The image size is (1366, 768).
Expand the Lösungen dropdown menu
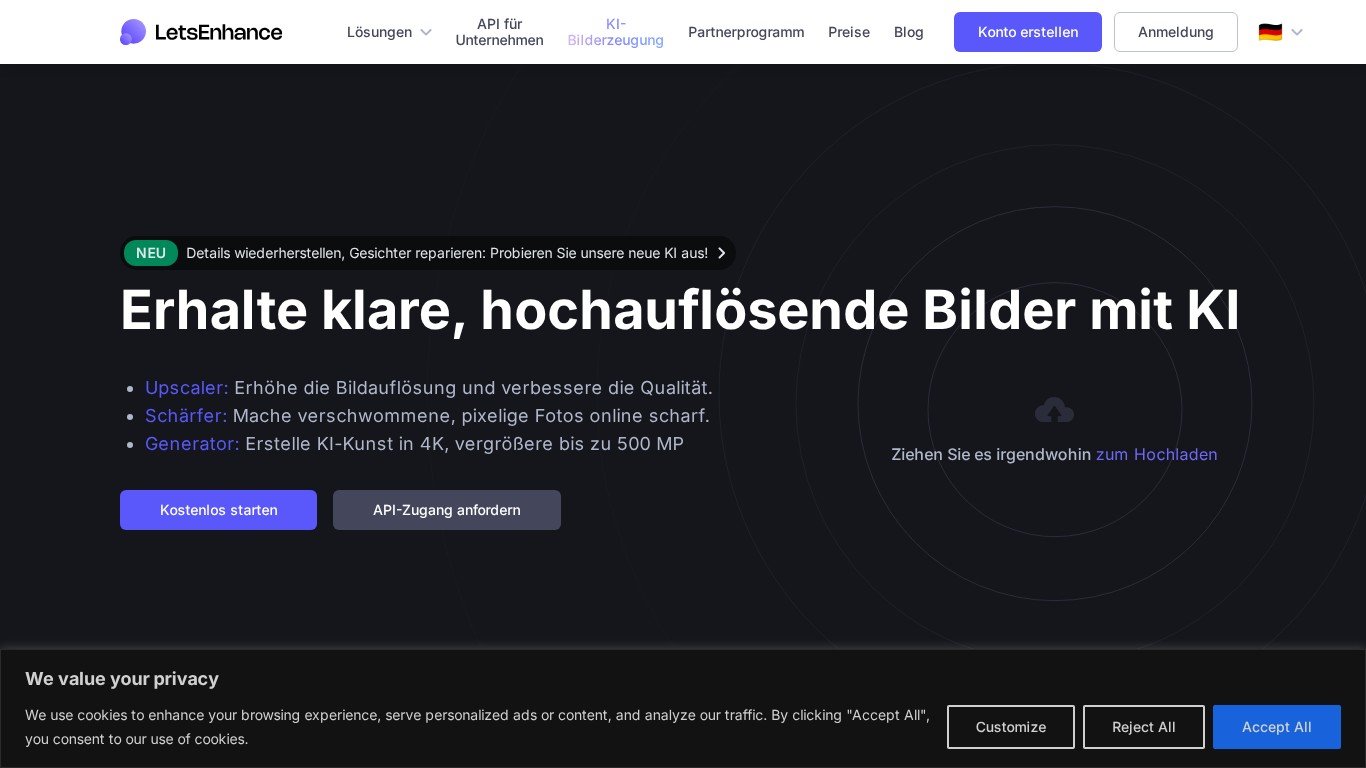389,32
